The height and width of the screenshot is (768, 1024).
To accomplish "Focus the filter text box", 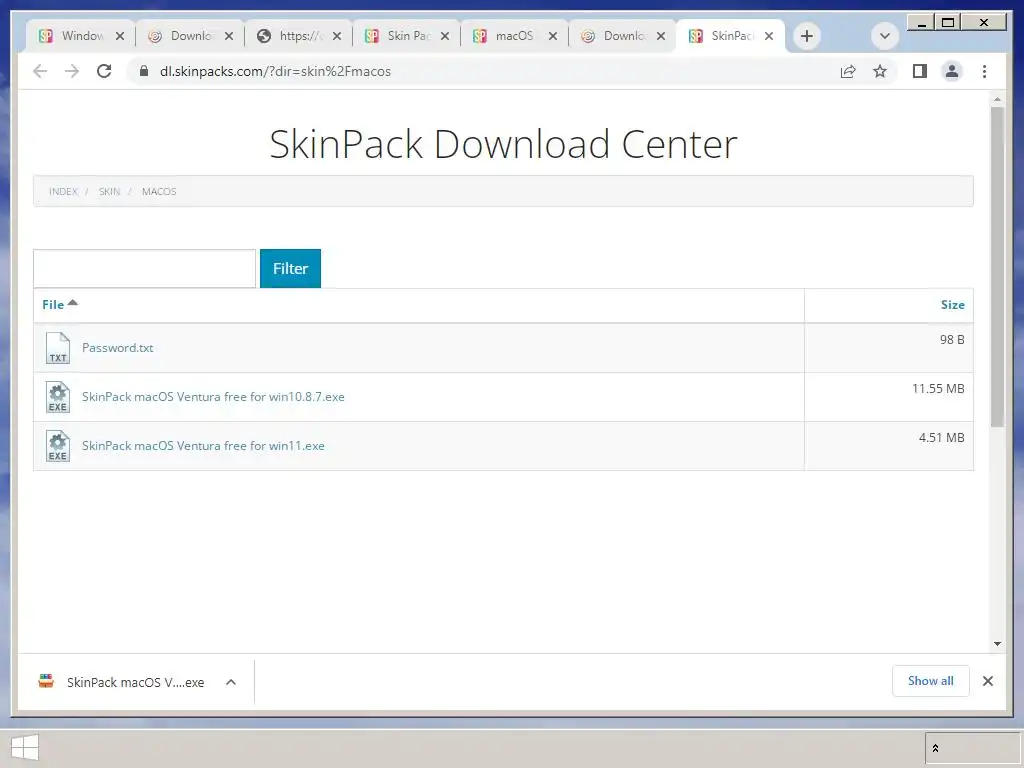I will [144, 268].
